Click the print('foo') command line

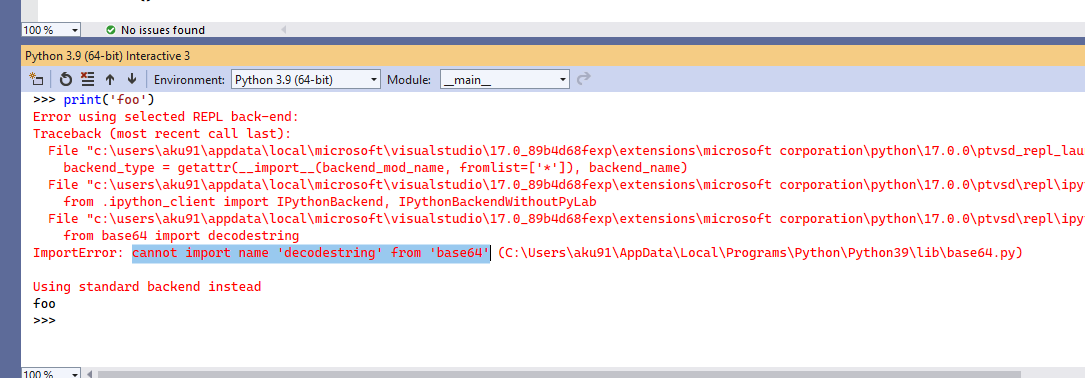(93, 100)
